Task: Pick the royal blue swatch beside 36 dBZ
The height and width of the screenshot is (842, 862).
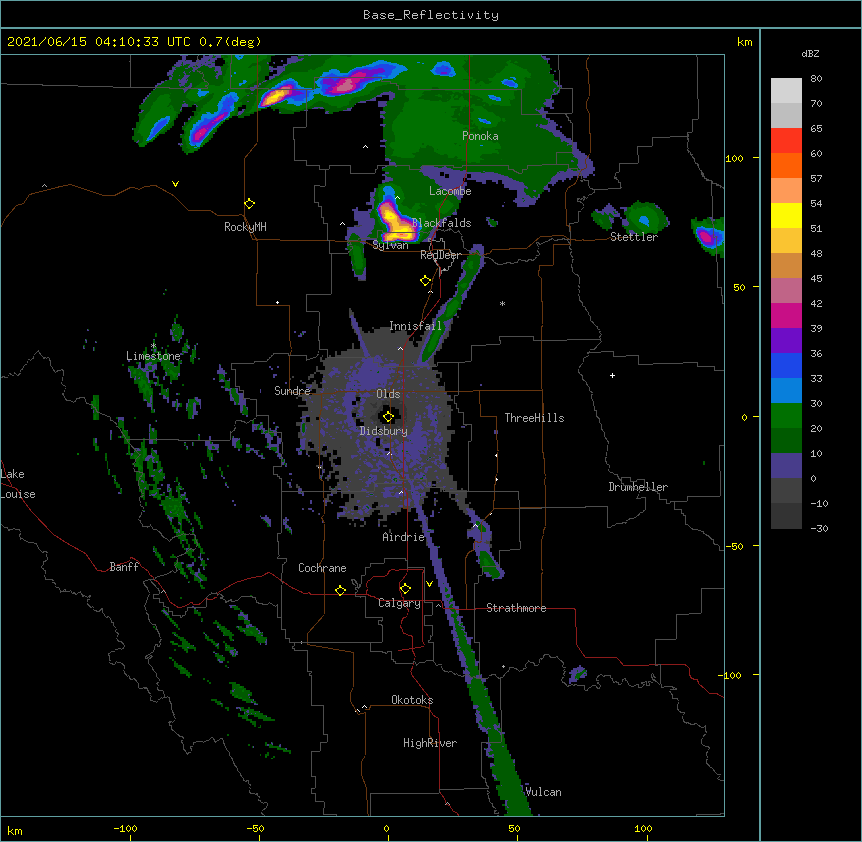Action: (x=786, y=365)
